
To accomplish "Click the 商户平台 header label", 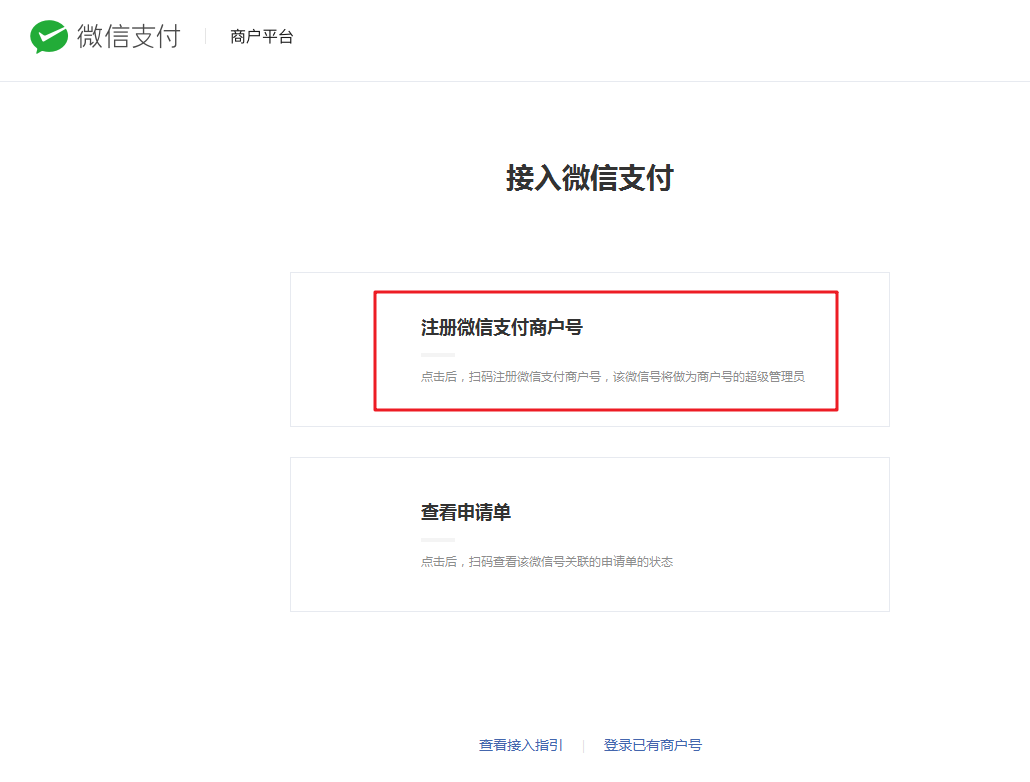I will click(261, 37).
